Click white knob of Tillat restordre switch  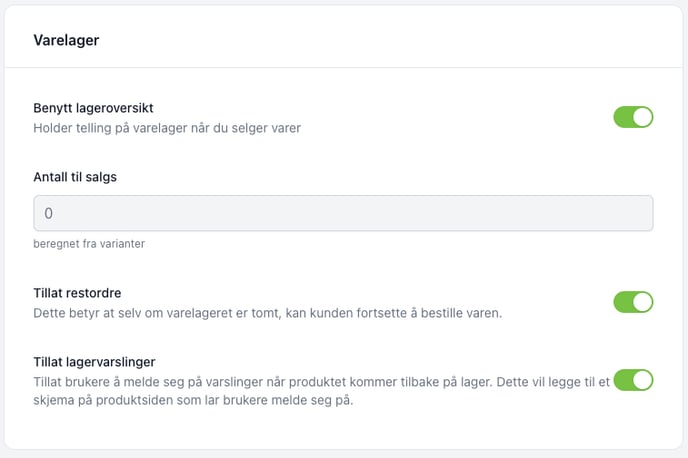(x=642, y=302)
